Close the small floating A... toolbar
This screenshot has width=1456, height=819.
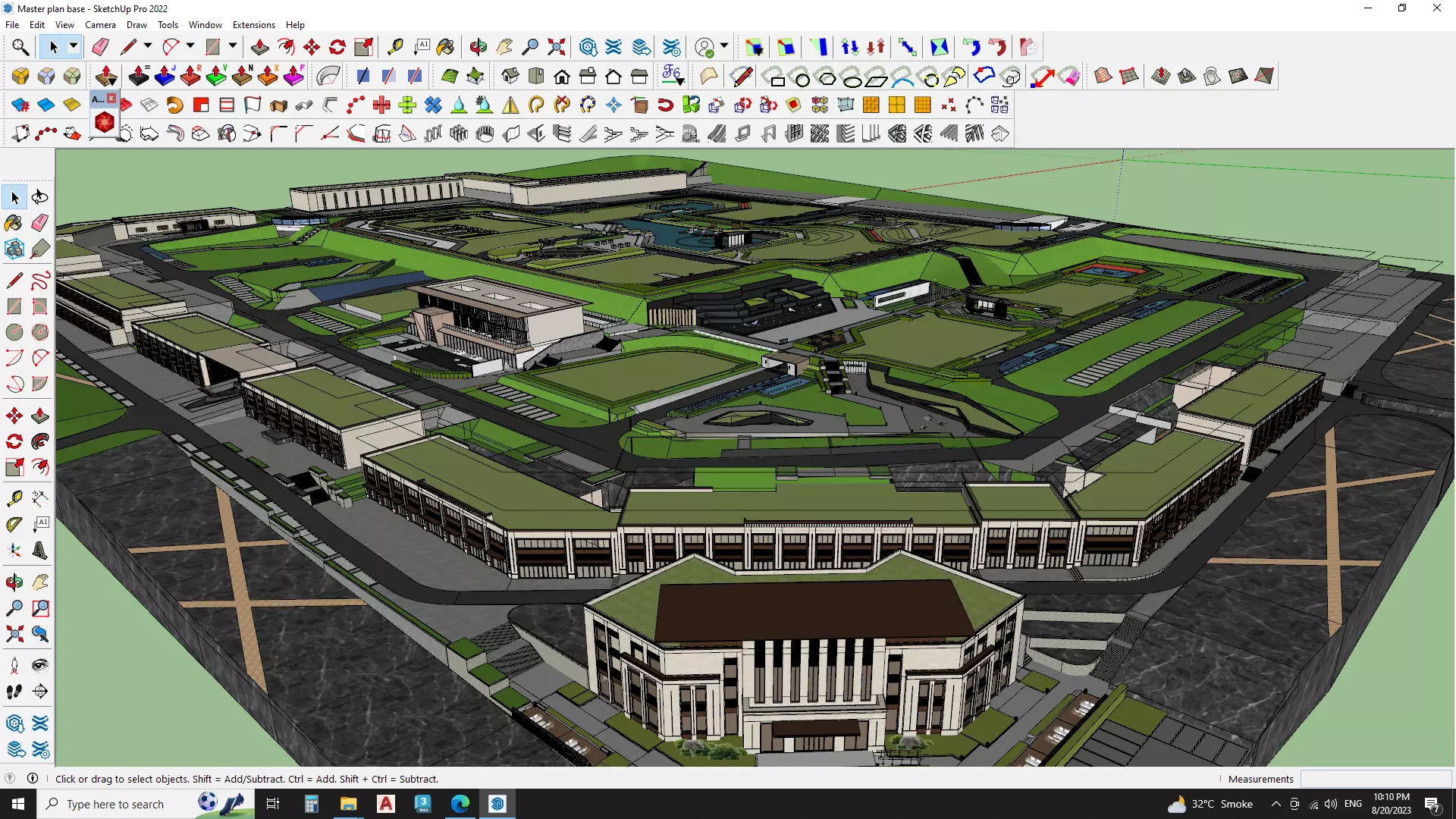click(x=111, y=99)
